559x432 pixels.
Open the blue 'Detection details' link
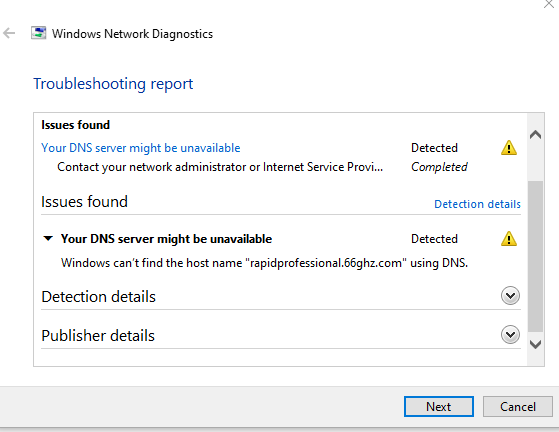477,204
